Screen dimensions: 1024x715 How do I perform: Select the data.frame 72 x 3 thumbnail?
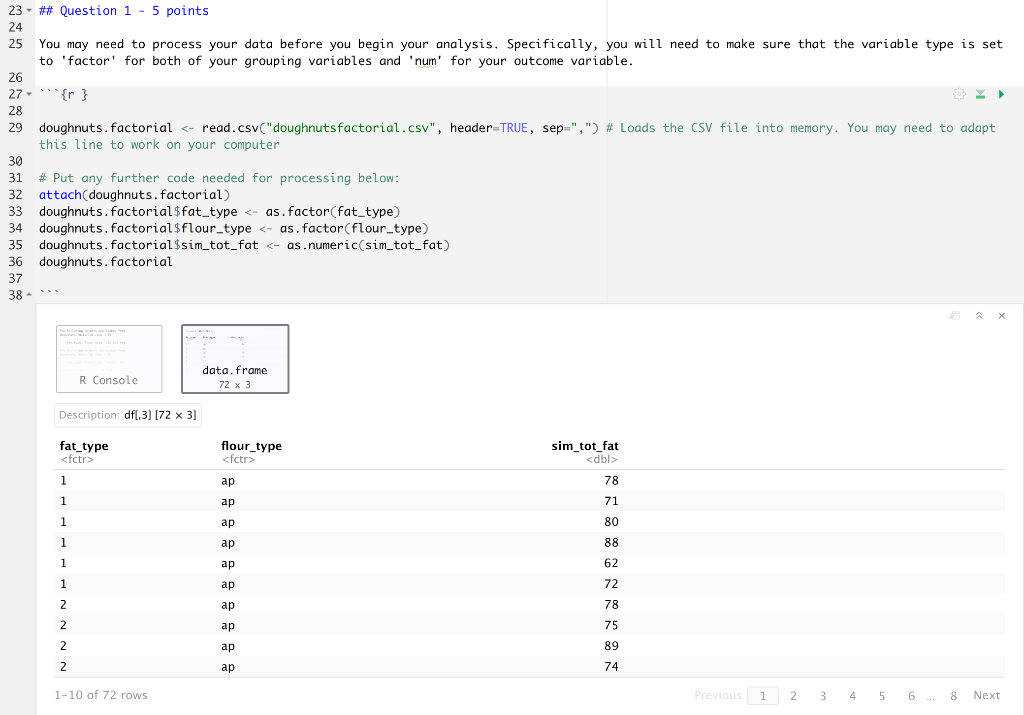coord(235,358)
